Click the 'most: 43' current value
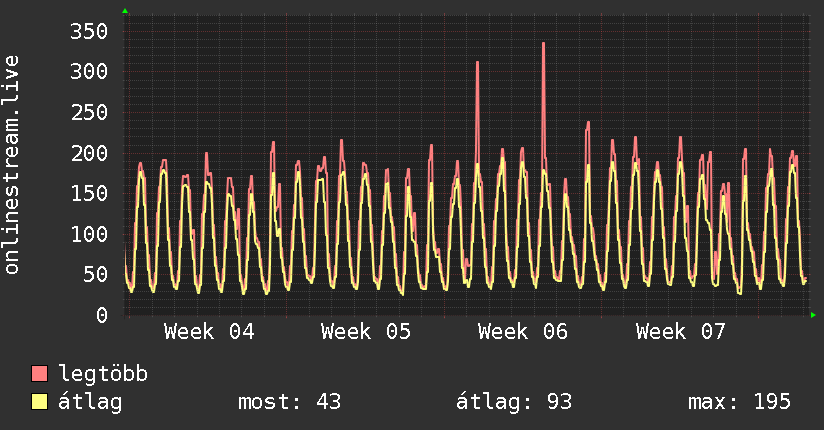The image size is (824, 430). coord(290,402)
